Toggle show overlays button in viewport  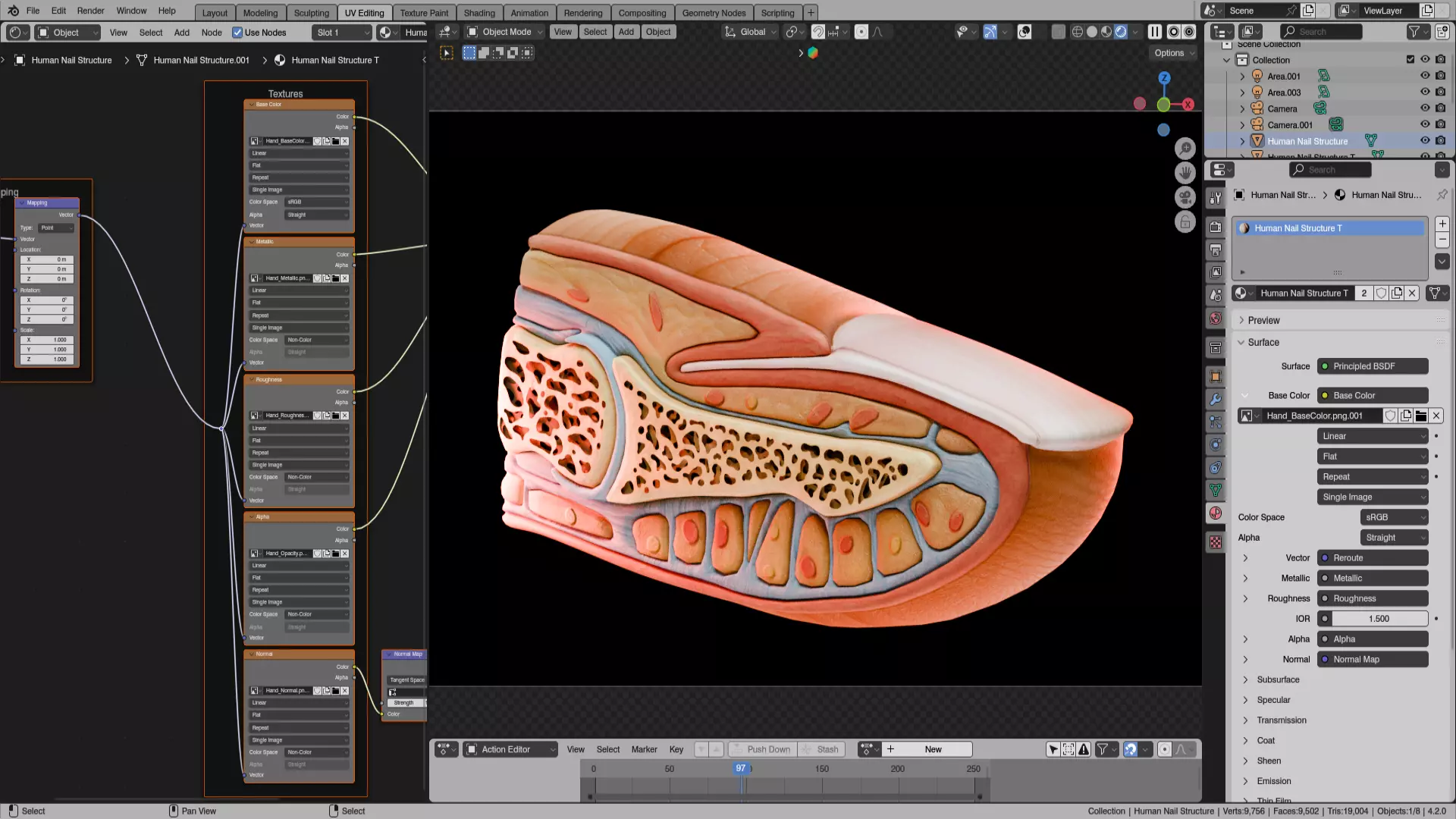[1025, 32]
